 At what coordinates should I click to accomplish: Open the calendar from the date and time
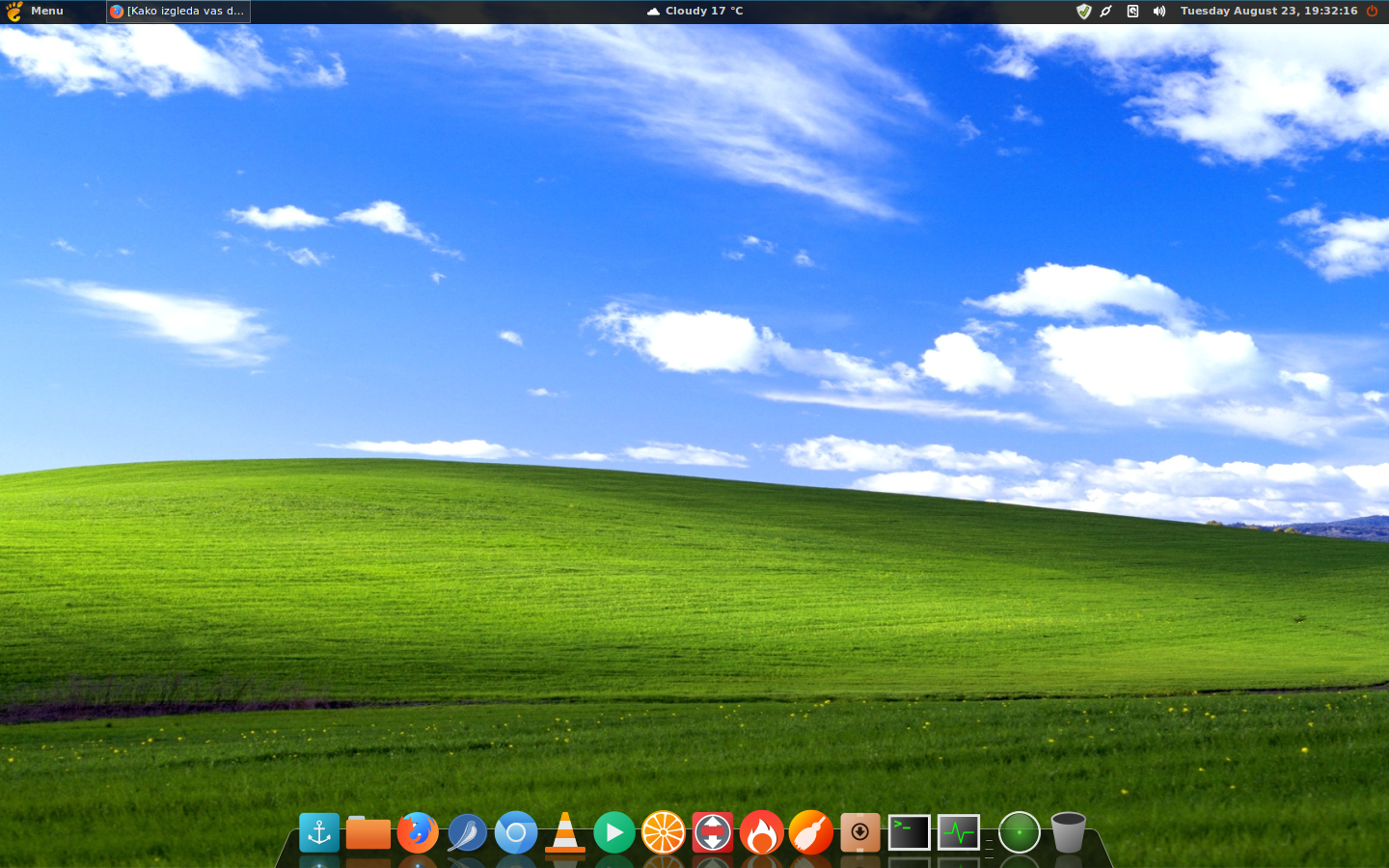point(1267,12)
